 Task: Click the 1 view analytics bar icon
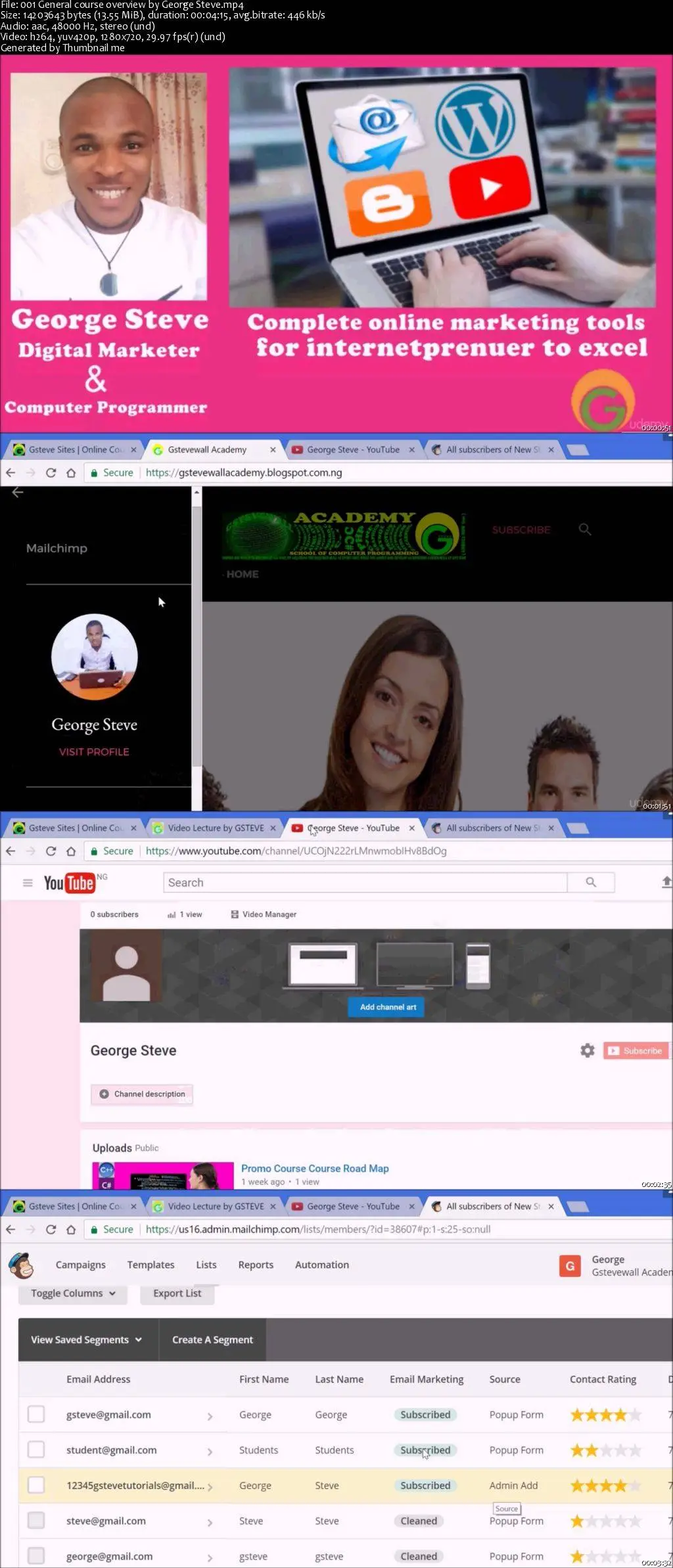pos(172,914)
